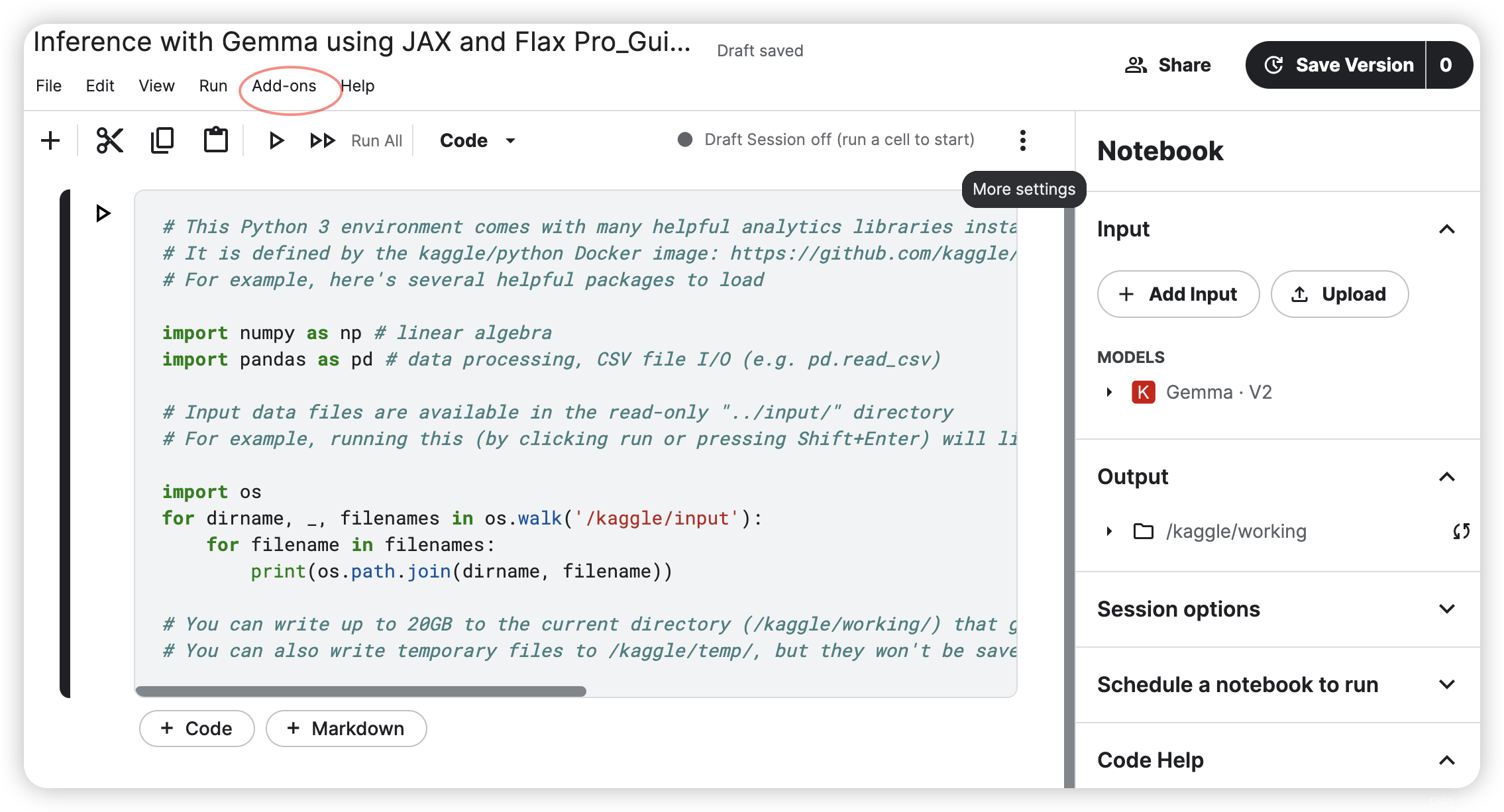Click the cell's horizontal scrollbar

361,691
